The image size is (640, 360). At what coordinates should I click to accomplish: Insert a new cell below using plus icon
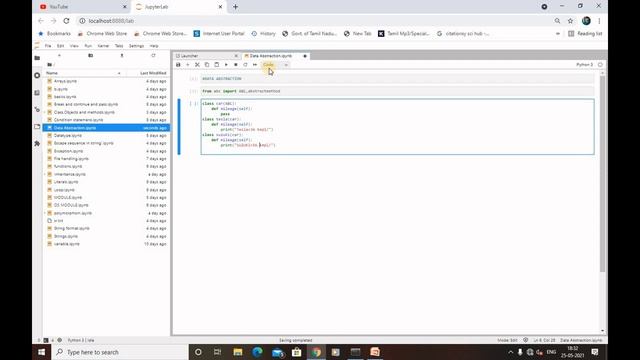click(x=188, y=65)
